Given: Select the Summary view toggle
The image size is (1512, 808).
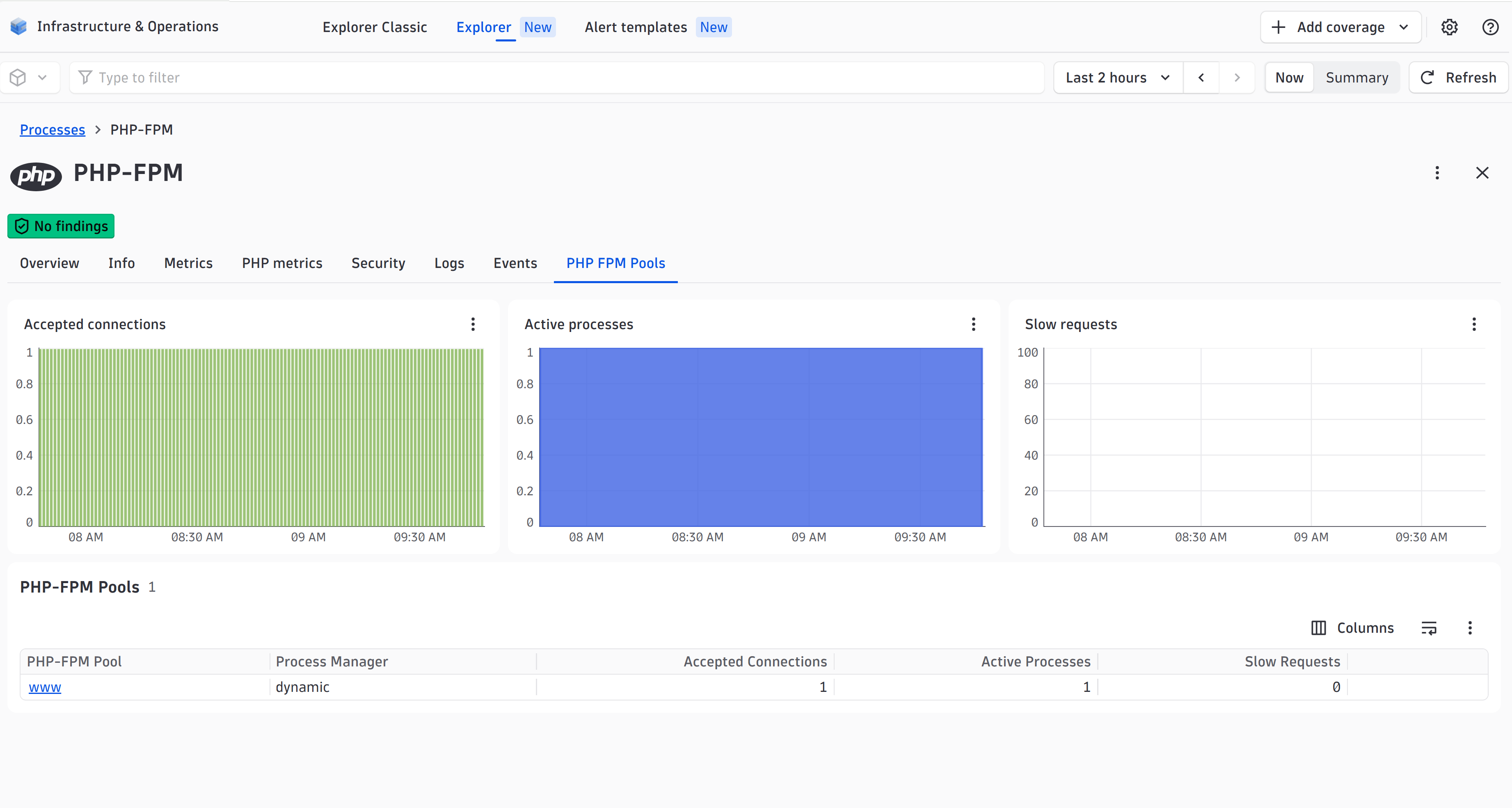Looking at the screenshot, I should click(1356, 78).
